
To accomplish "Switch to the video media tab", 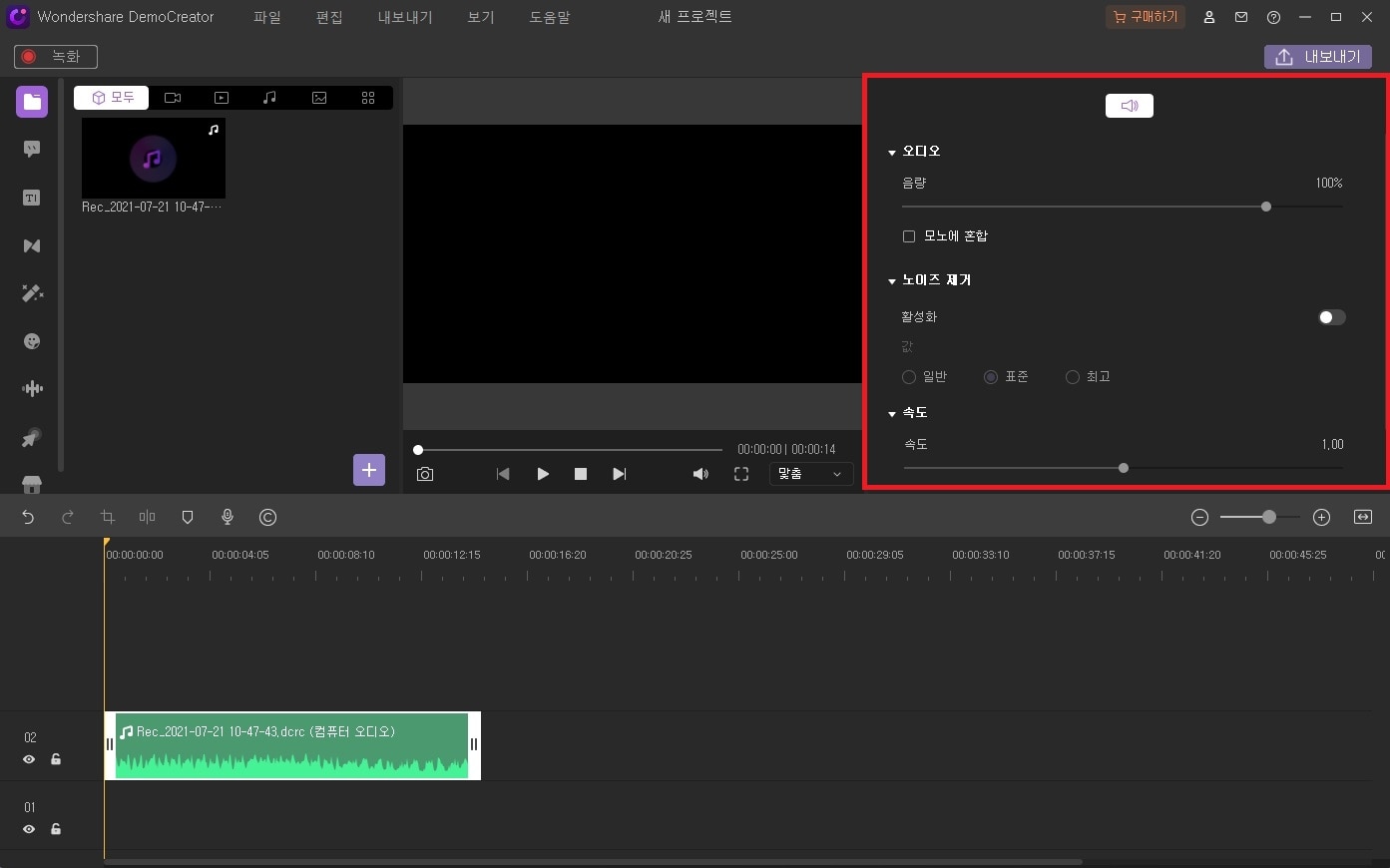I will click(x=222, y=98).
